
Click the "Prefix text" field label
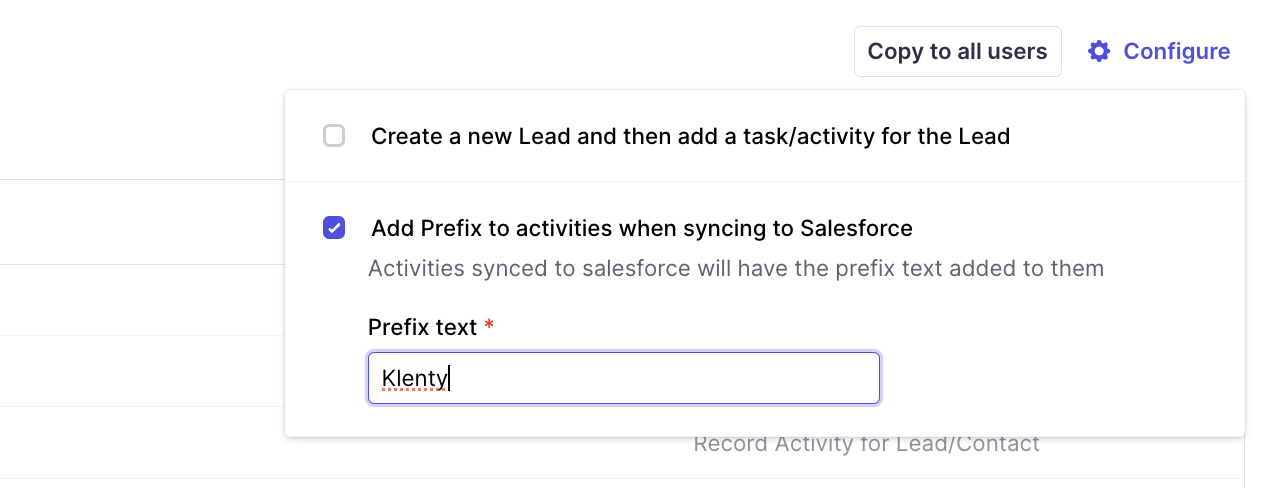(x=421, y=327)
